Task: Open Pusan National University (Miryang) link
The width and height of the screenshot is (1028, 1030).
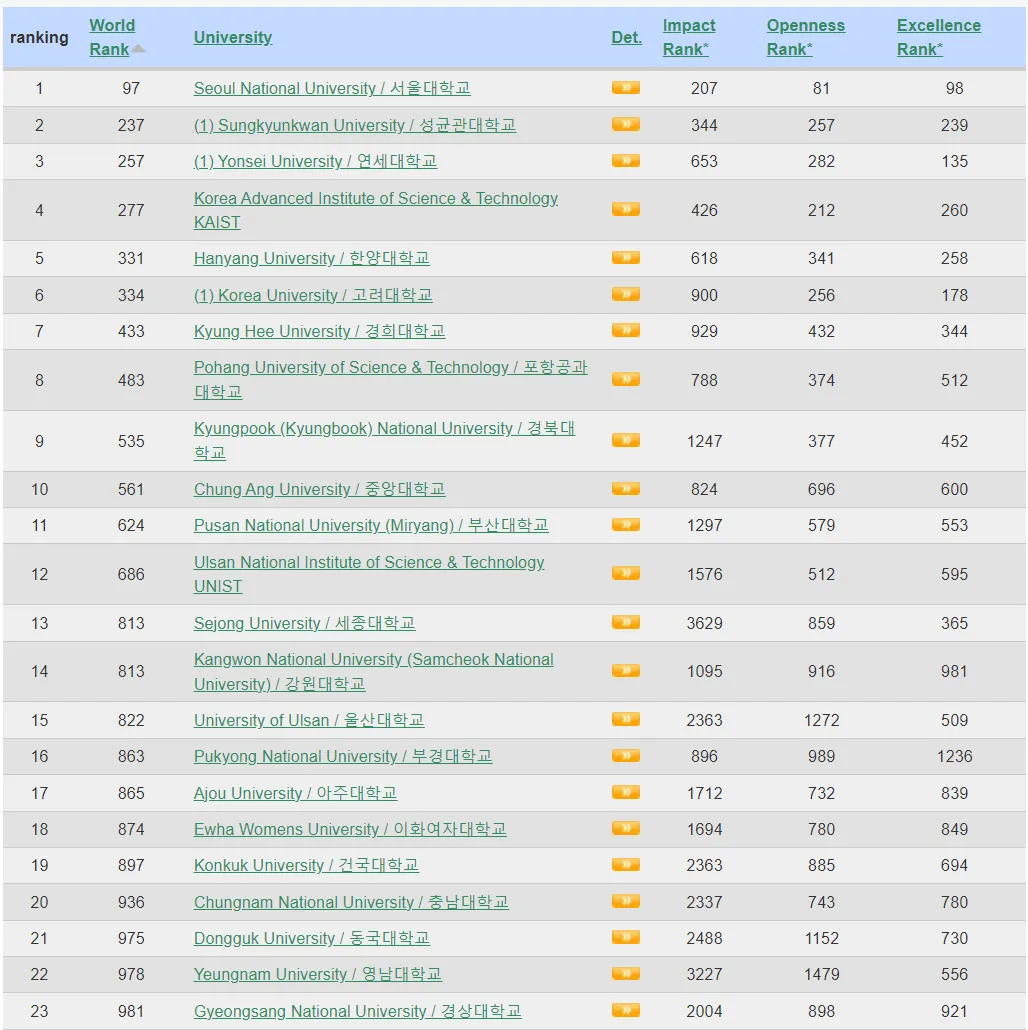Action: point(371,526)
